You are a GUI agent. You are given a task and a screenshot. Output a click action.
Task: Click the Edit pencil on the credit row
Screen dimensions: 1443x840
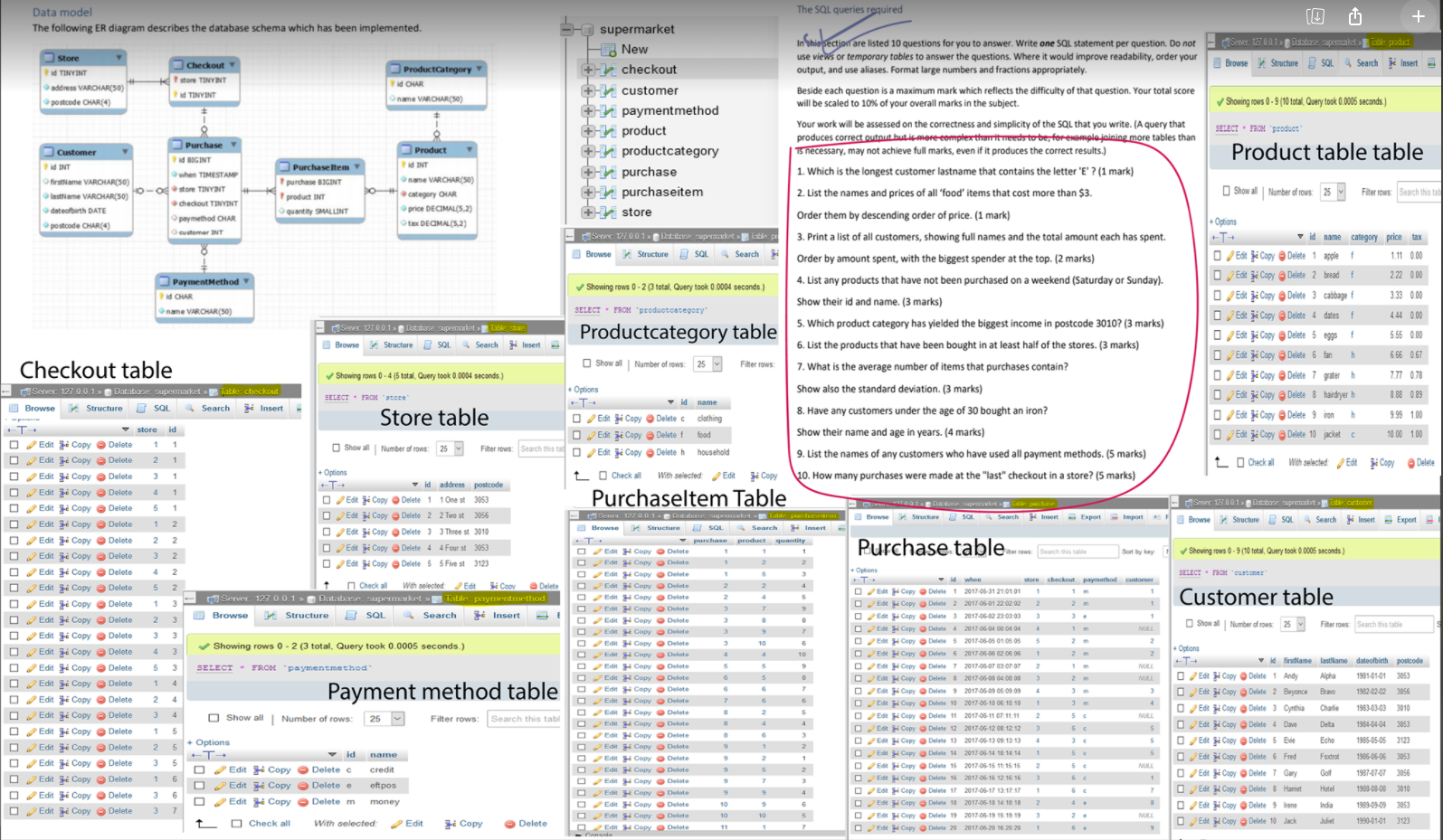pos(220,769)
